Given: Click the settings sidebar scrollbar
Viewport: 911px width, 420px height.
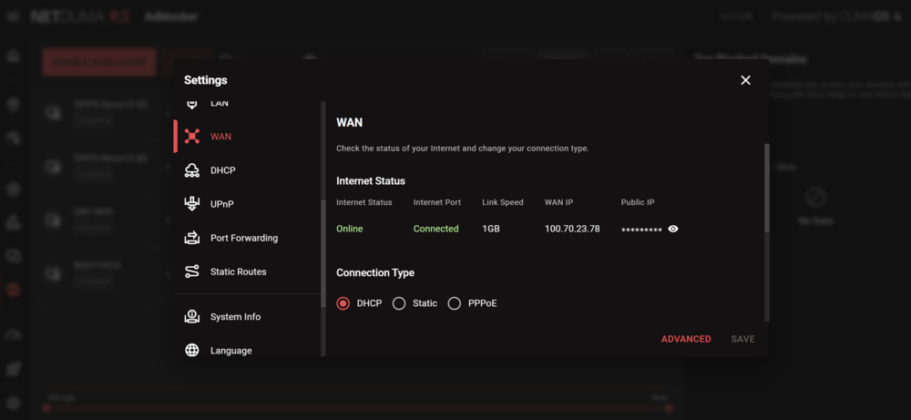Looking at the screenshot, I should pos(323,253).
